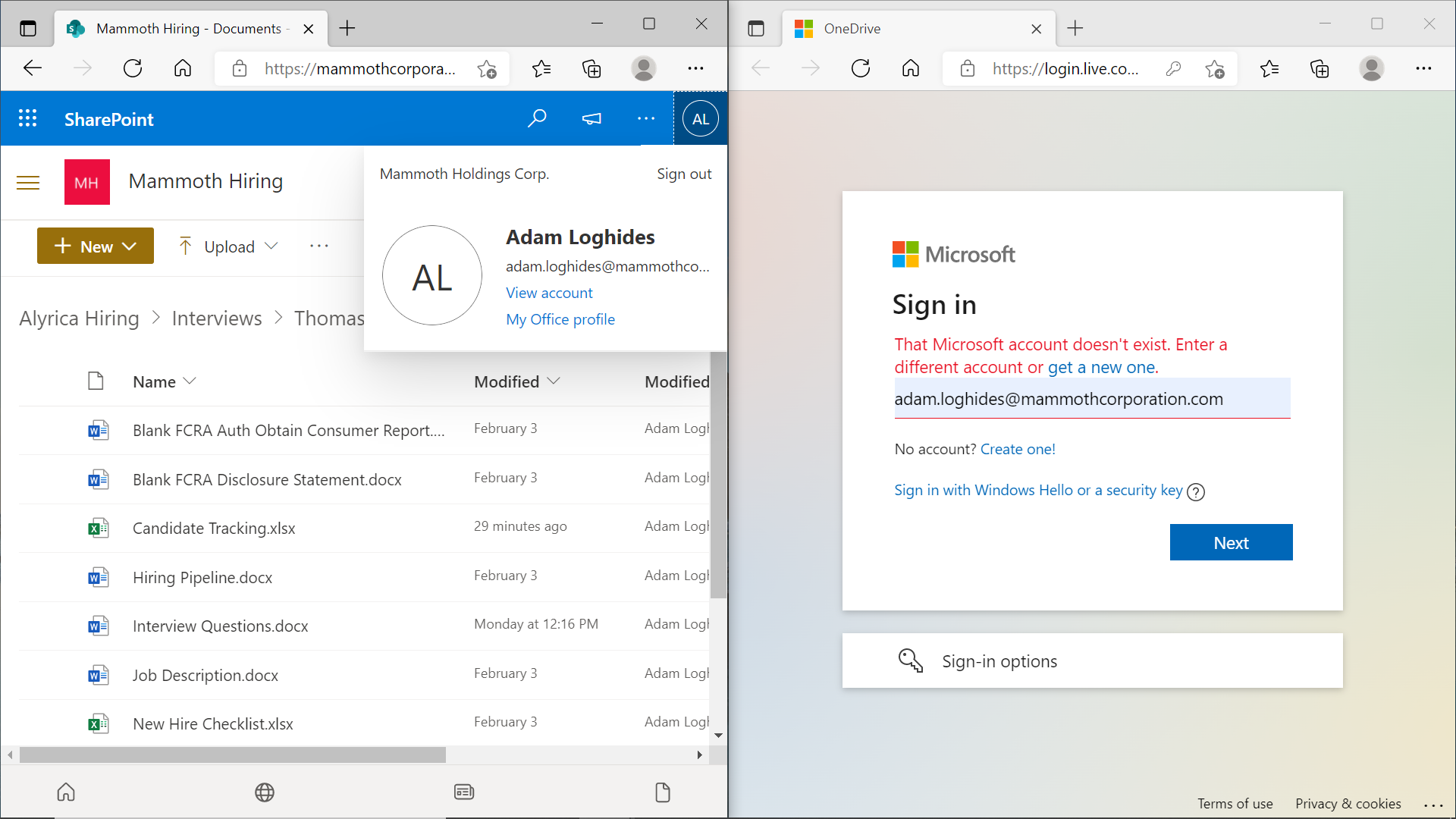The image size is (1456, 819).
Task: Open the Modified column sort dropdown
Action: [x=554, y=381]
